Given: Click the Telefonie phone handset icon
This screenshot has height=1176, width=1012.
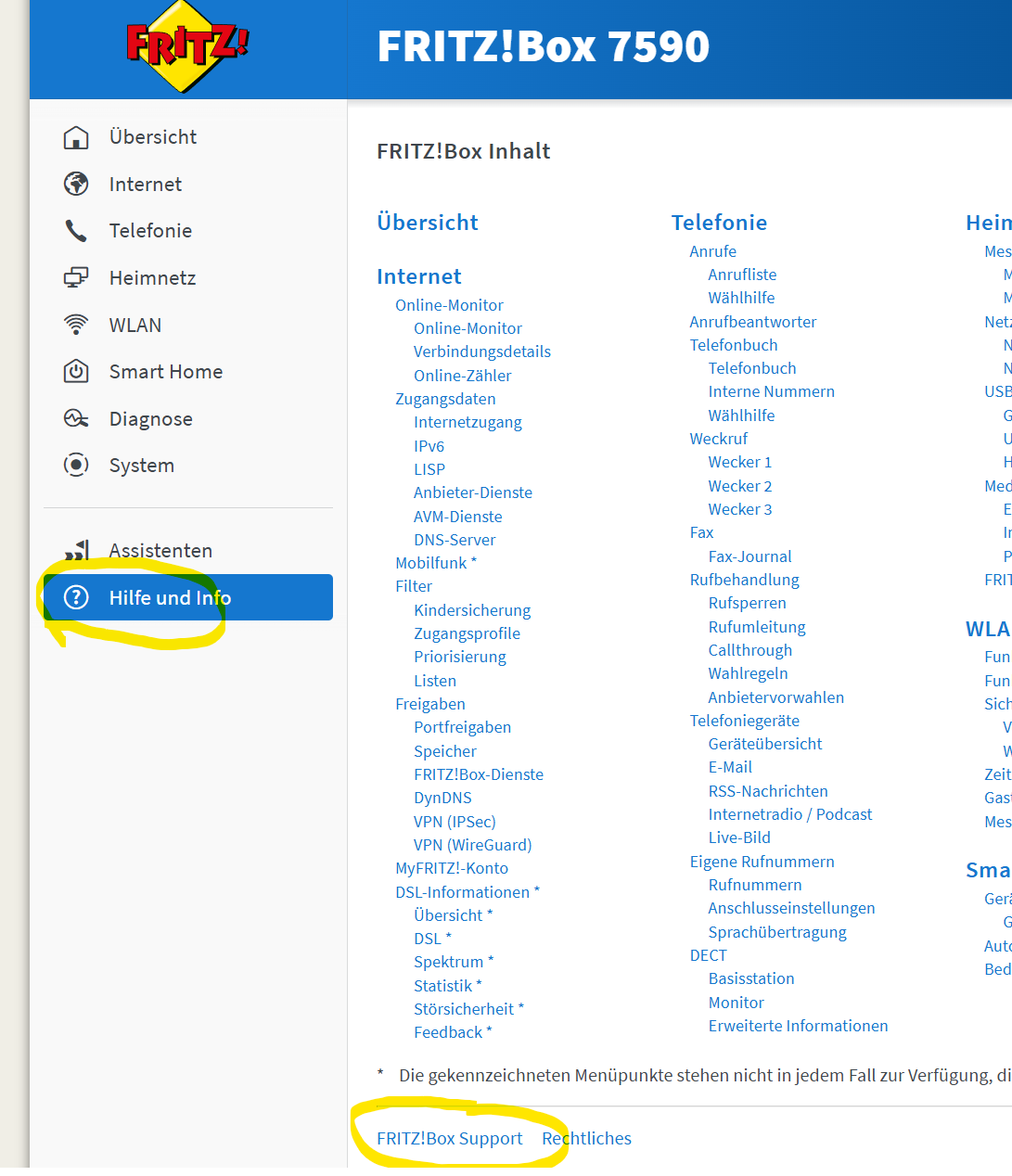Looking at the screenshot, I should [x=76, y=231].
